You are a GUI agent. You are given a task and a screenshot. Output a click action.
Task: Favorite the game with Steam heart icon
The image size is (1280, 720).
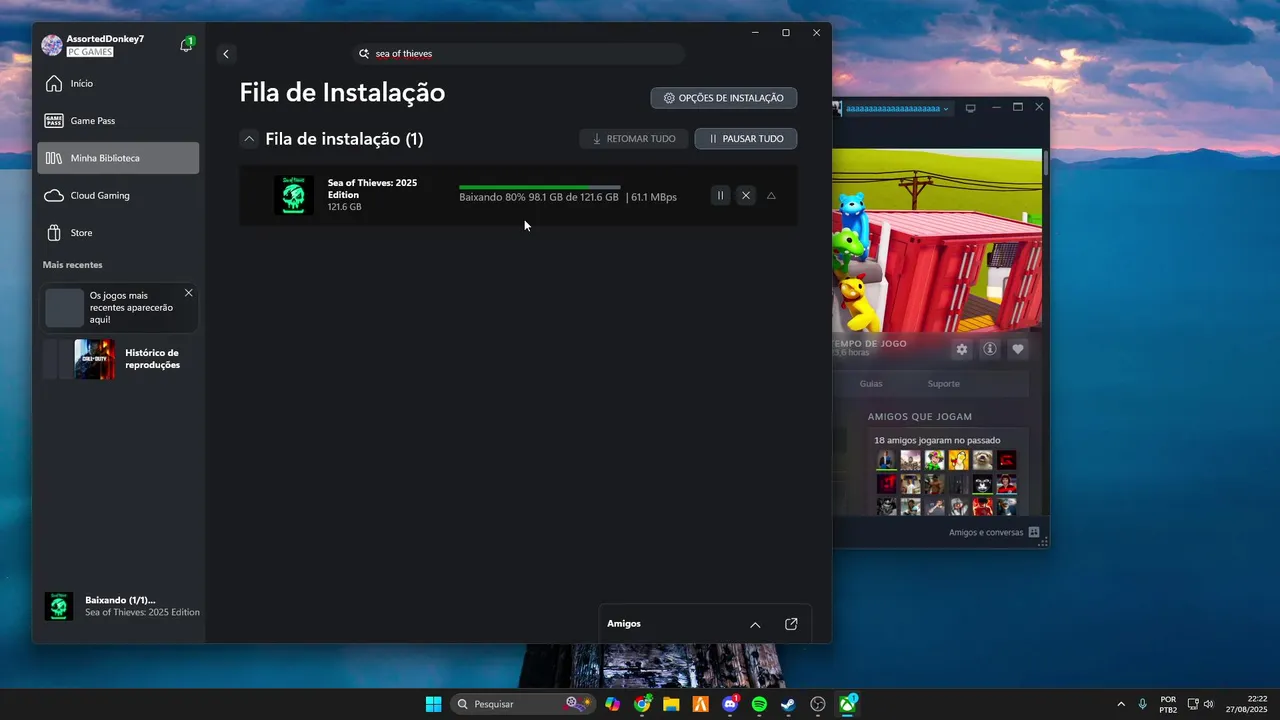[1018, 349]
